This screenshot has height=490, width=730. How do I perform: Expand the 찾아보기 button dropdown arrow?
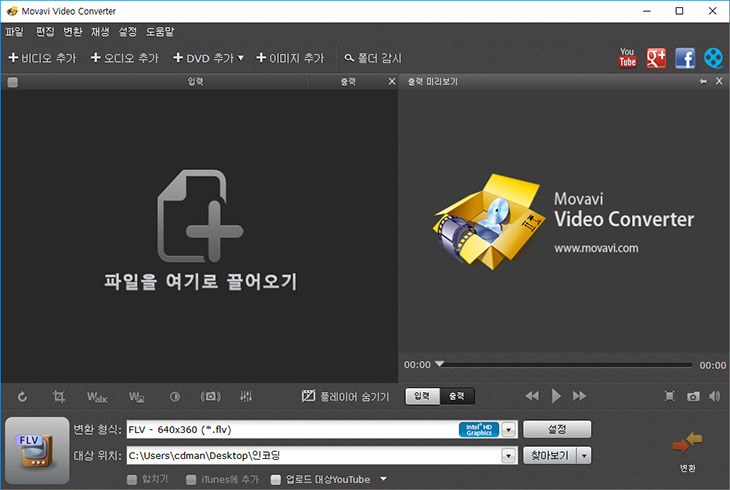584,456
